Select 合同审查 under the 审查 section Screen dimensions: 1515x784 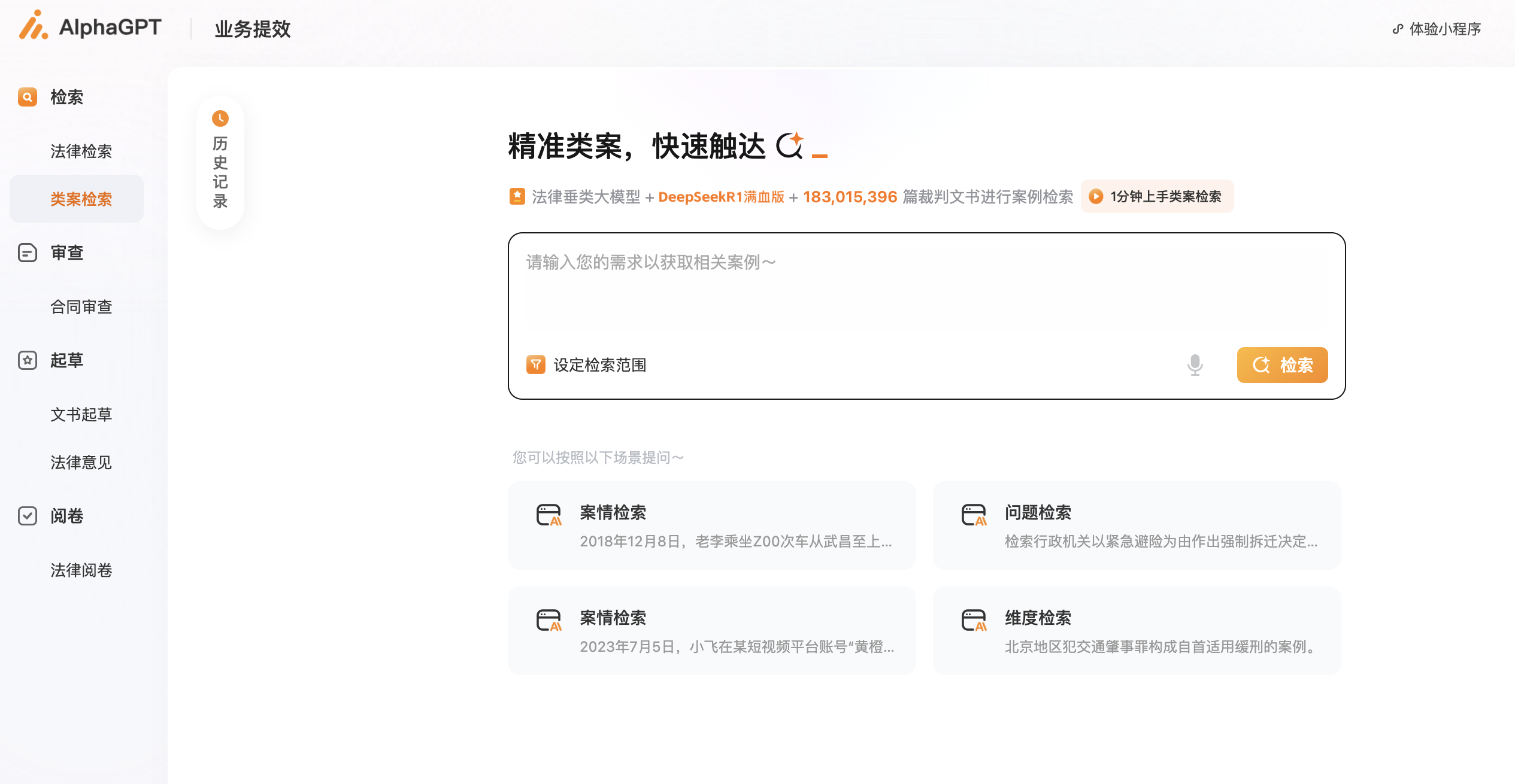coord(82,306)
